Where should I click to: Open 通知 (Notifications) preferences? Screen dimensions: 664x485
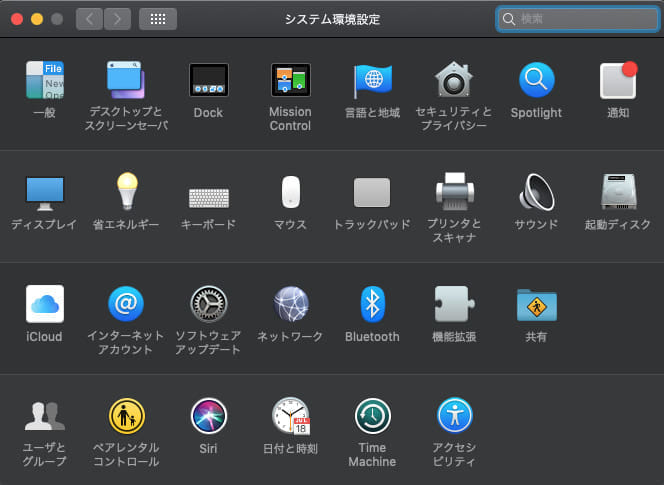coord(618,80)
